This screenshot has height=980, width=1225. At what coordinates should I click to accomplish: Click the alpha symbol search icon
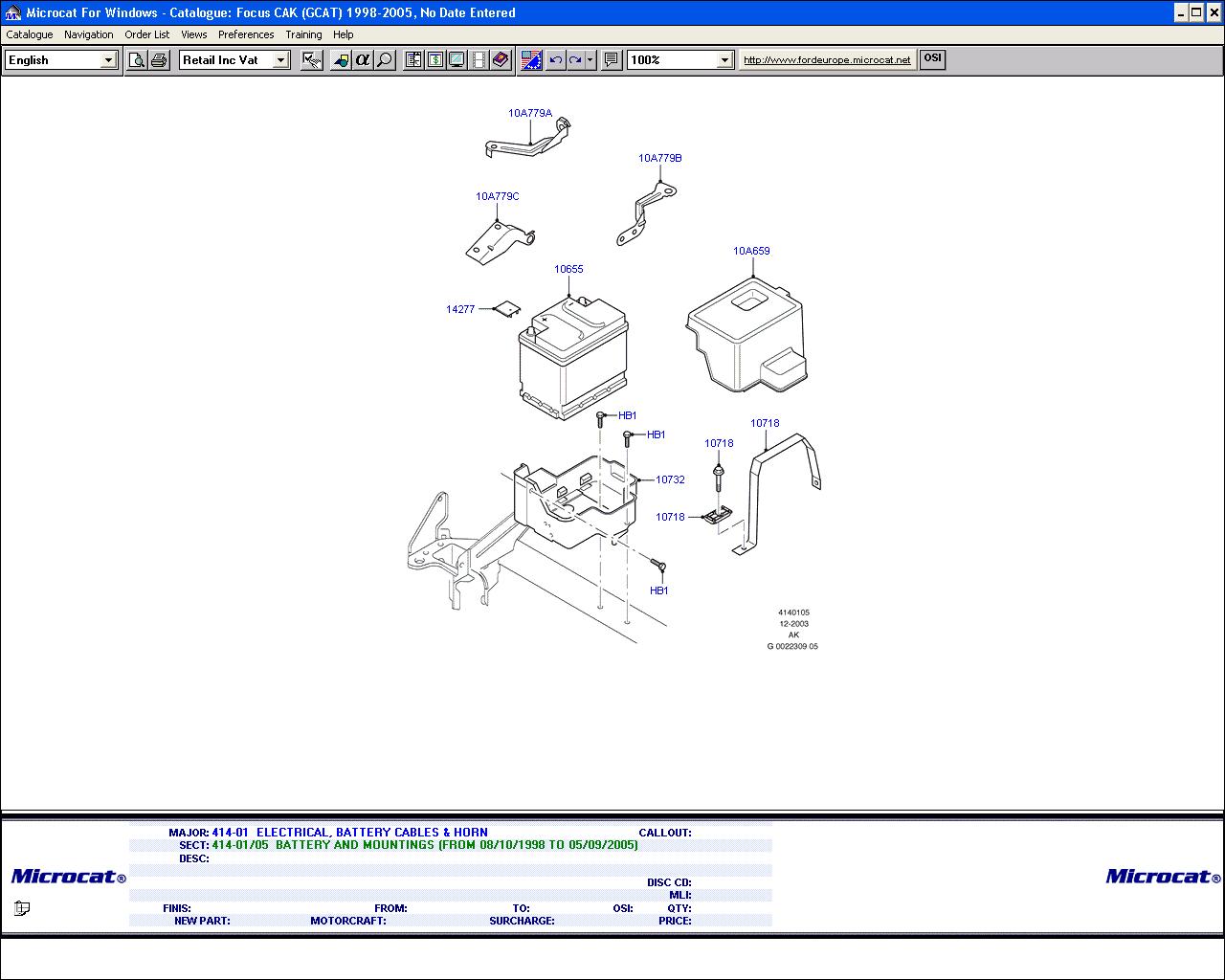pyautogui.click(x=362, y=60)
